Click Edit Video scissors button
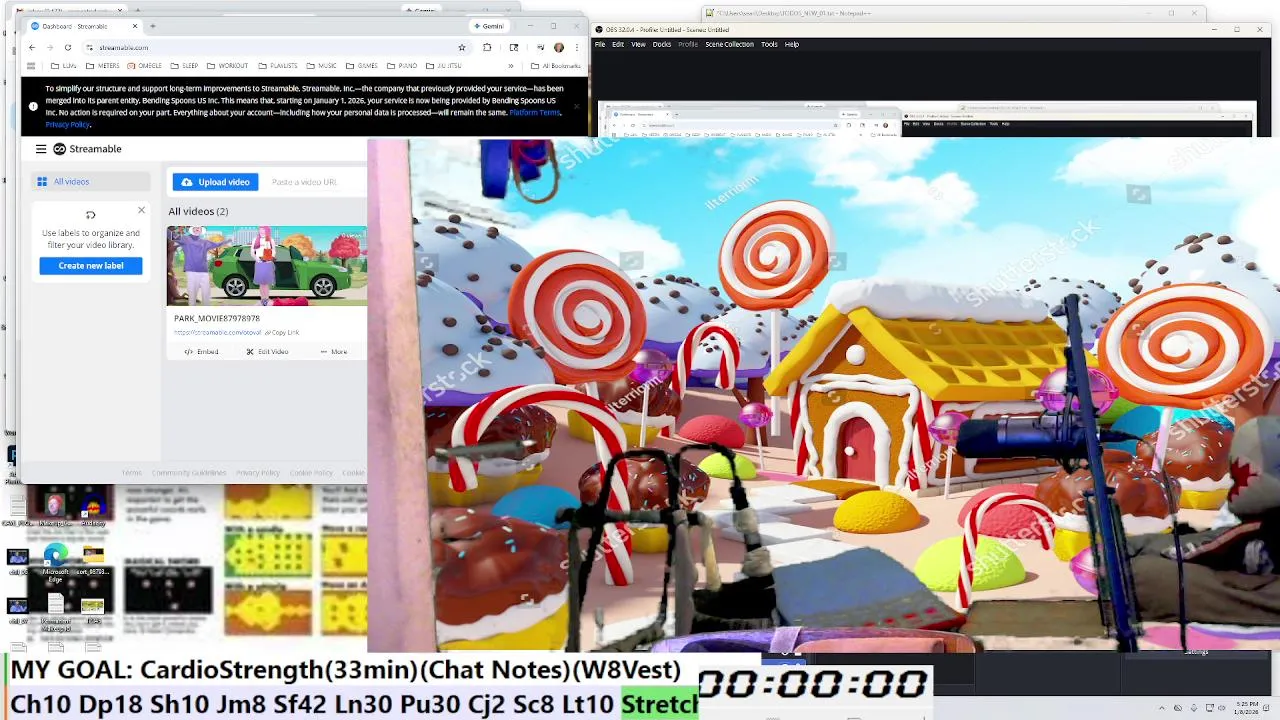Image resolution: width=1280 pixels, height=720 pixels. 267,352
